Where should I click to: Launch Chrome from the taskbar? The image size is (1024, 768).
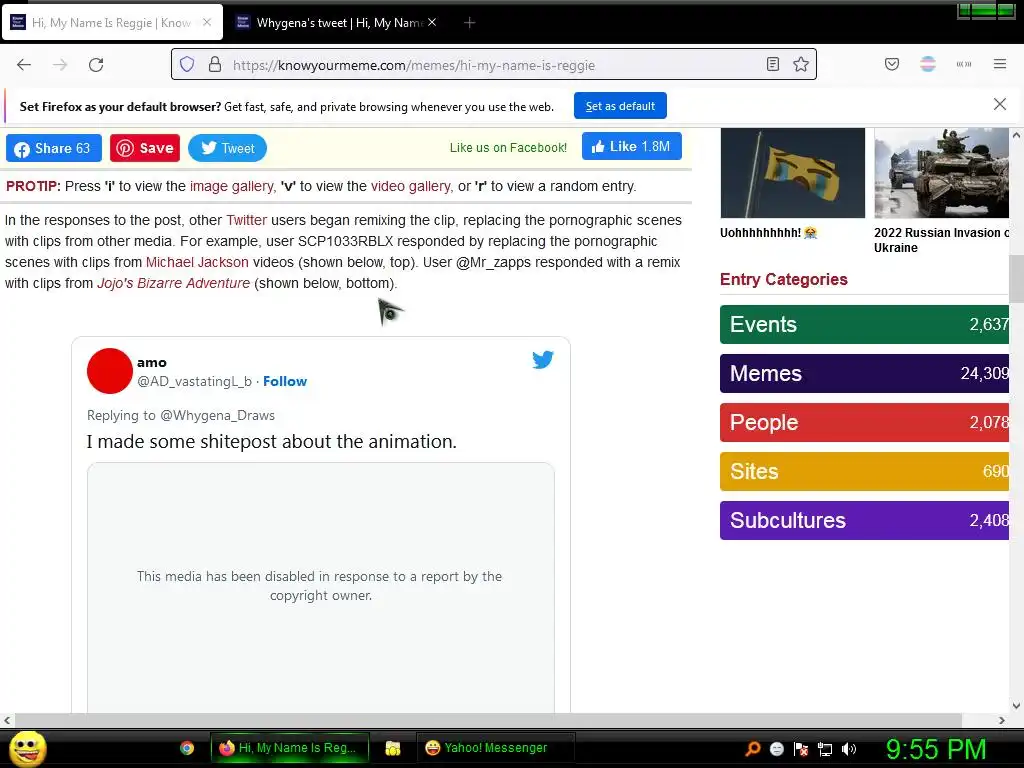coord(187,748)
